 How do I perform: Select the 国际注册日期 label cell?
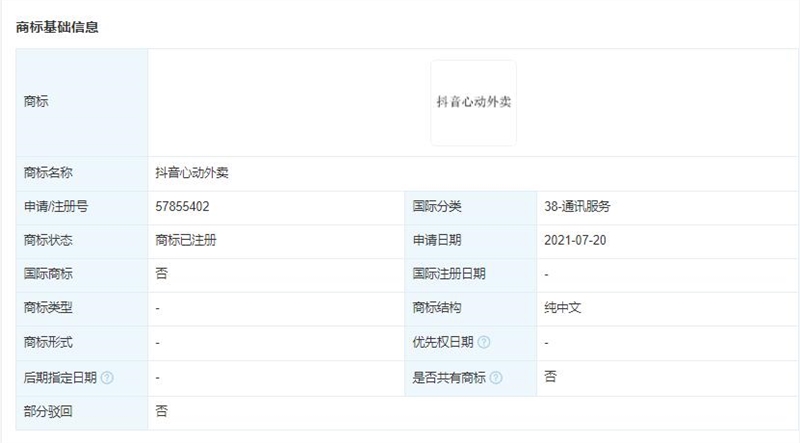click(470, 275)
